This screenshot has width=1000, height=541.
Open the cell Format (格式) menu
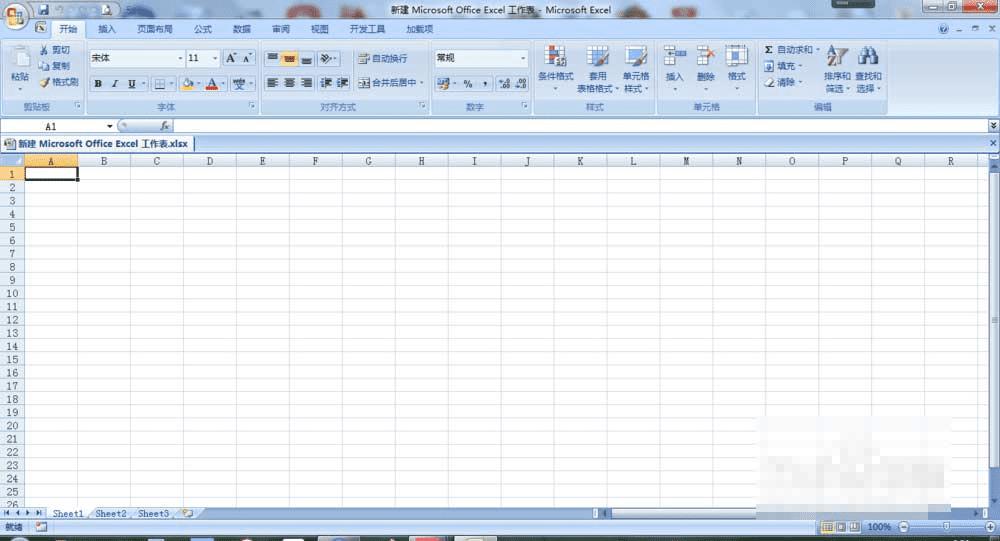point(737,68)
